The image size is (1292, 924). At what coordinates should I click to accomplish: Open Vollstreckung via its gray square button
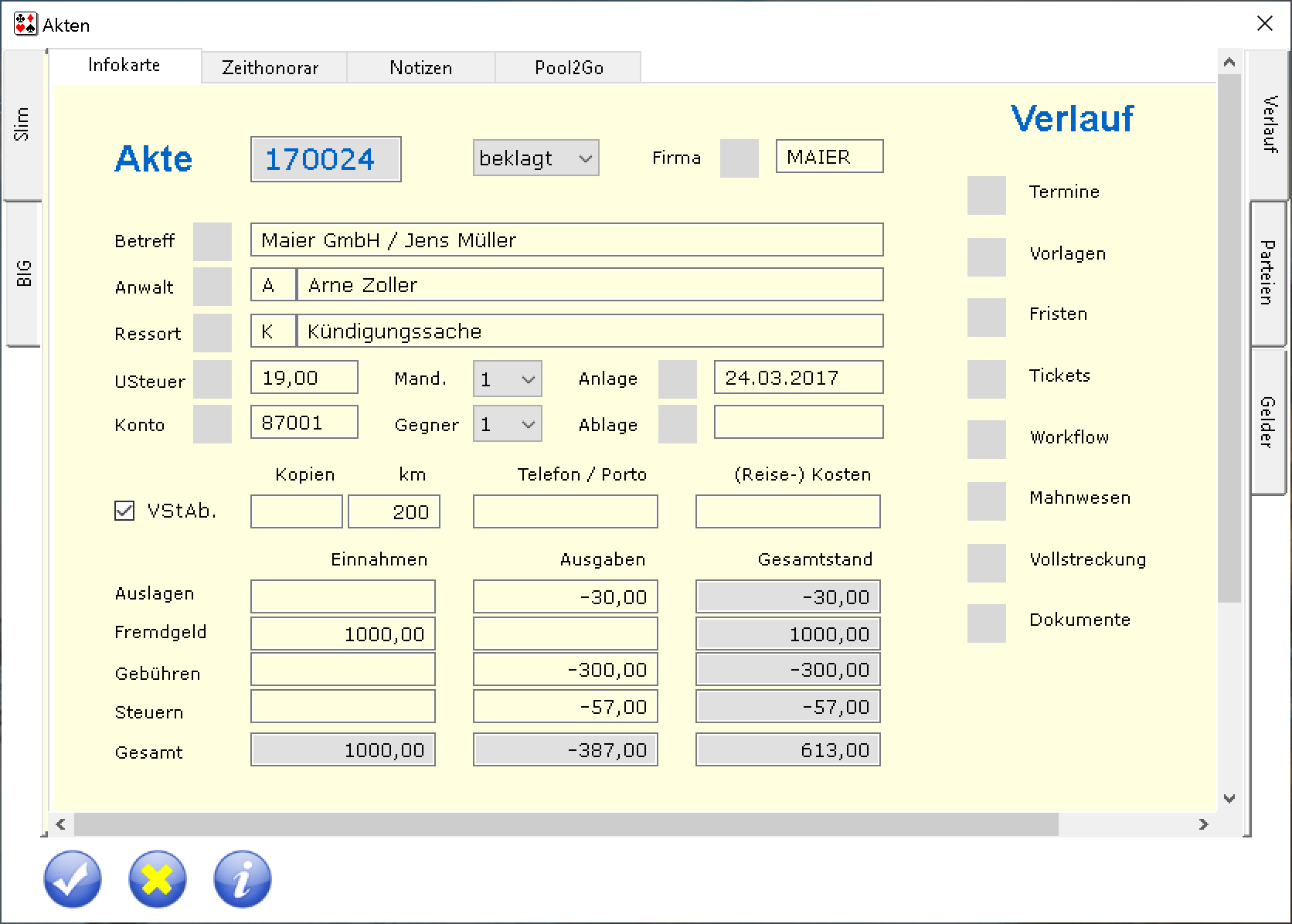click(987, 563)
